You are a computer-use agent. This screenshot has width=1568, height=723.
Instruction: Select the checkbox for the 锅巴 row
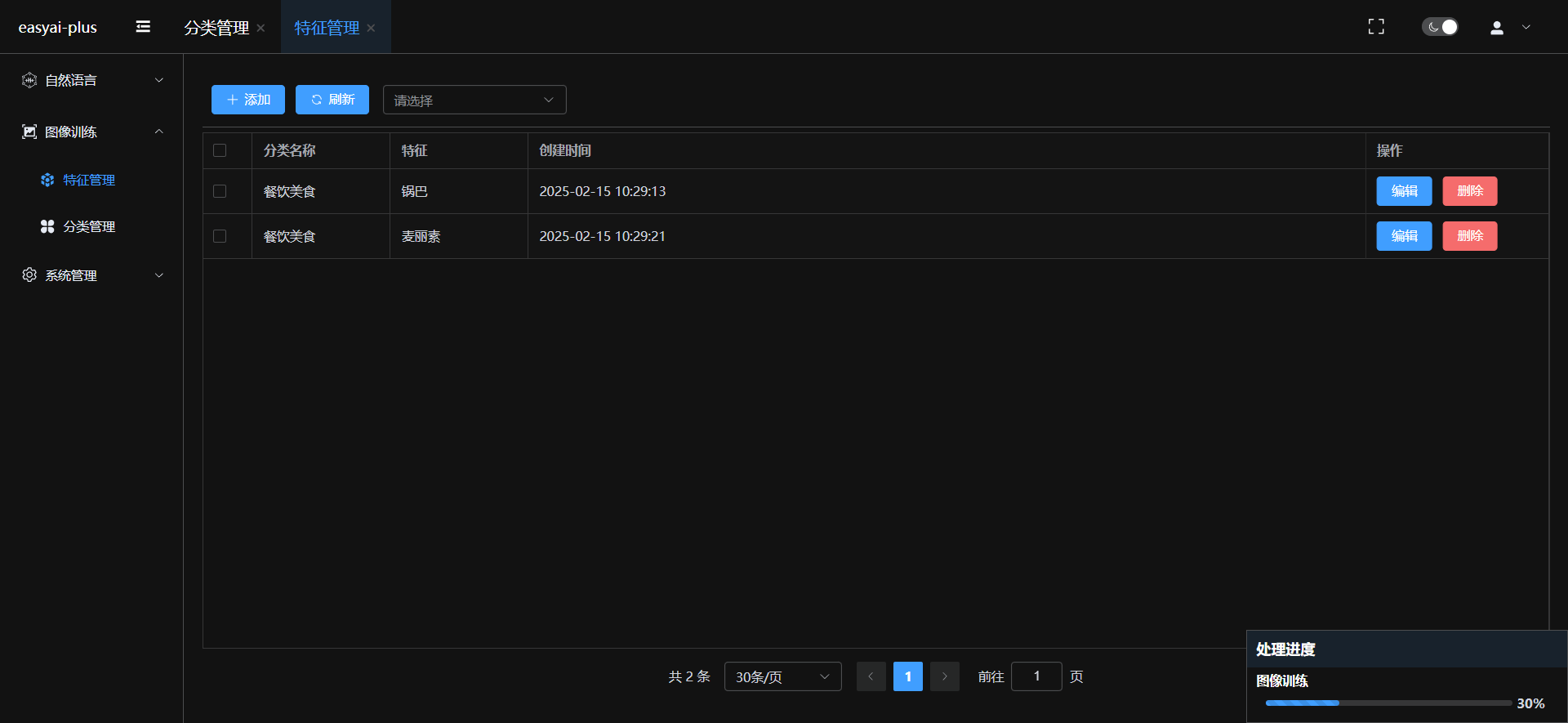220,191
